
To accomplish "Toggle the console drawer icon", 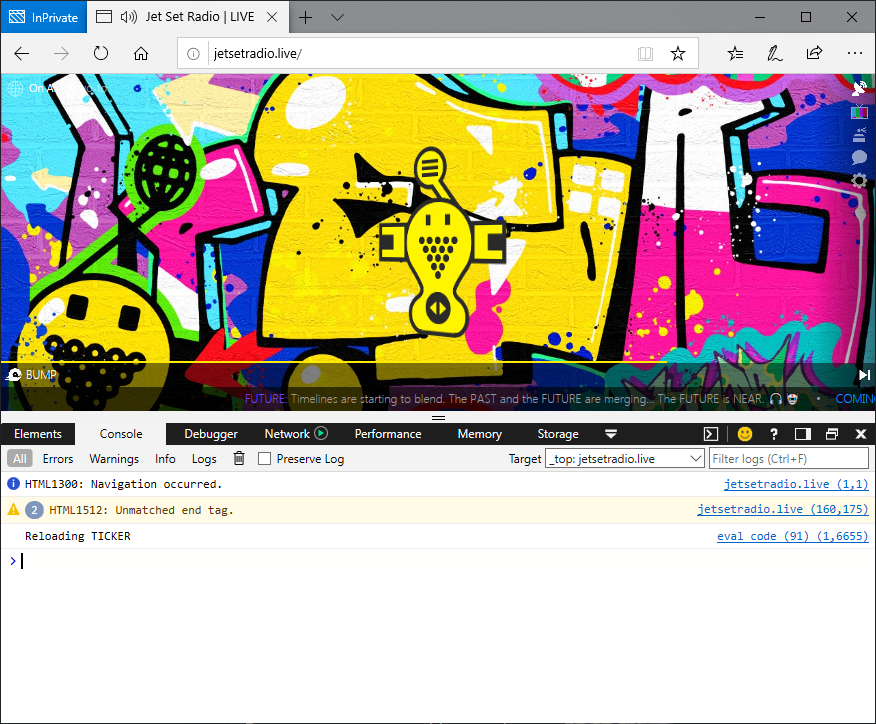I will click(x=711, y=434).
